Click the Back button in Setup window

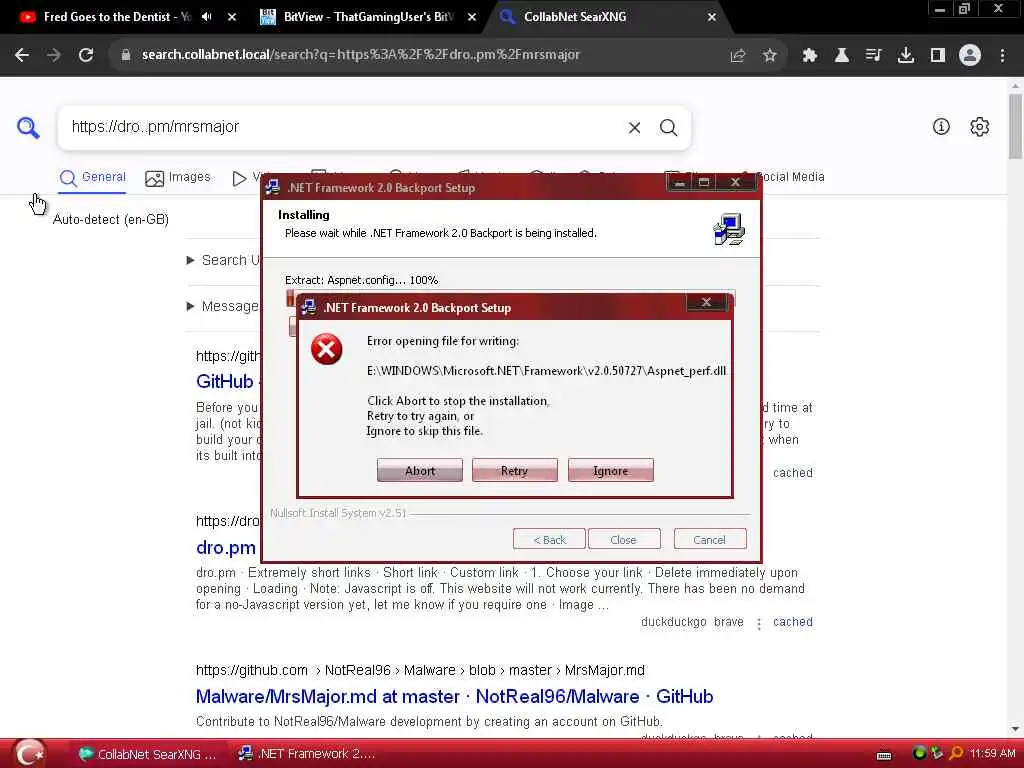click(549, 539)
